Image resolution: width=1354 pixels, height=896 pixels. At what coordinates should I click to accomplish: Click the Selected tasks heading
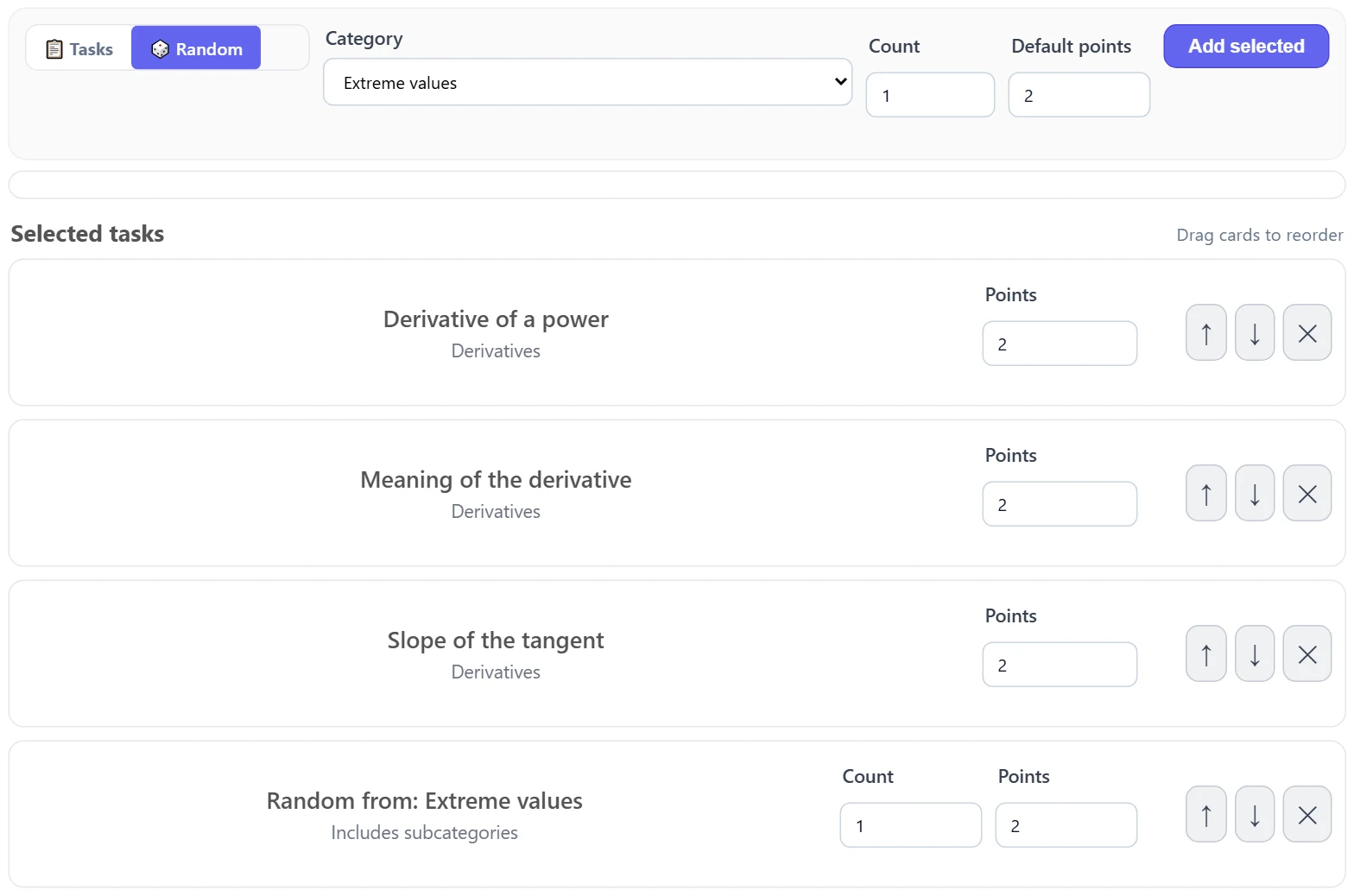tap(87, 234)
